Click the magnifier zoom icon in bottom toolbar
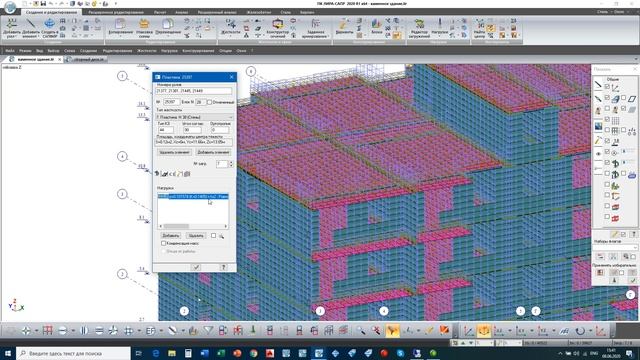This screenshot has height=360, width=640. coord(361,330)
